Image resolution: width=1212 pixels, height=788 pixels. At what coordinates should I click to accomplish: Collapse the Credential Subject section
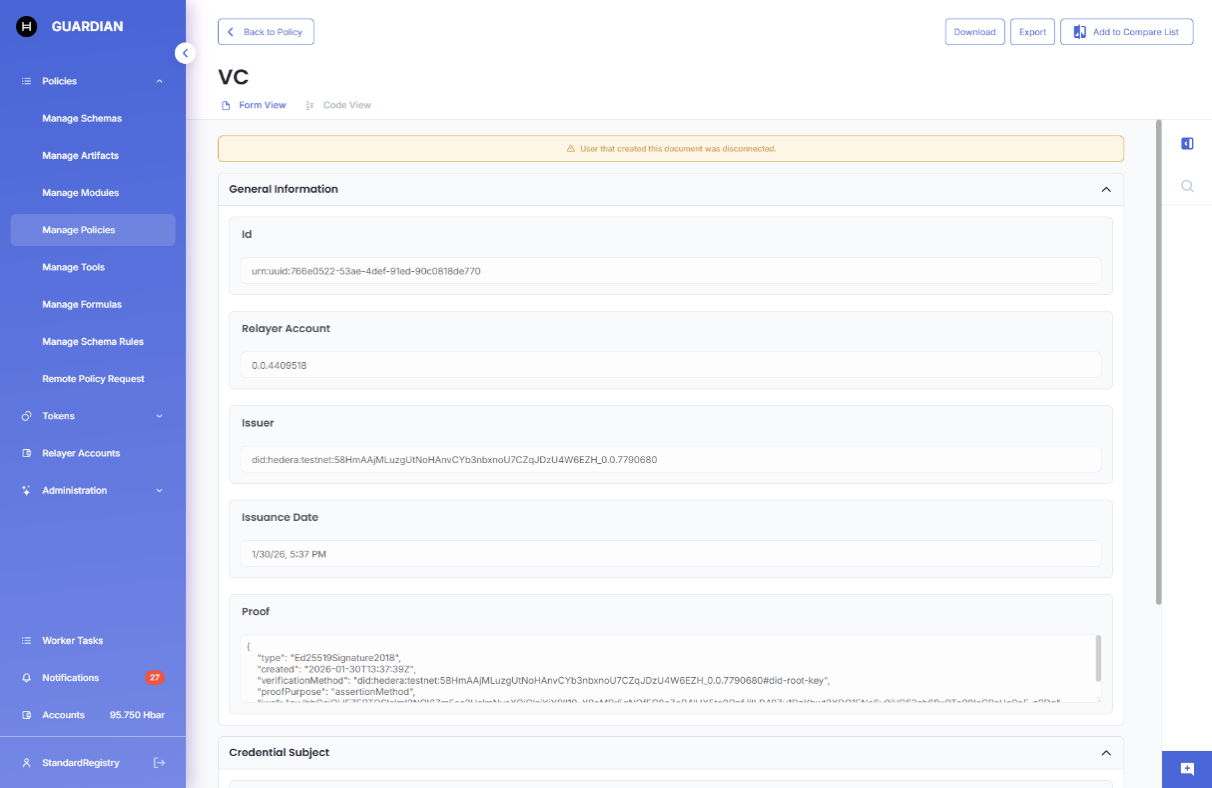coord(1106,753)
